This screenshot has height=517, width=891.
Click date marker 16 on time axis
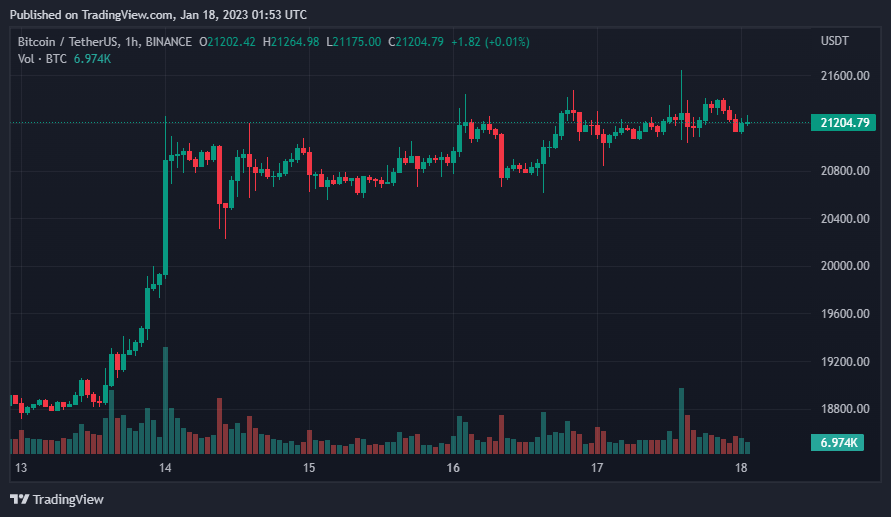click(x=453, y=468)
